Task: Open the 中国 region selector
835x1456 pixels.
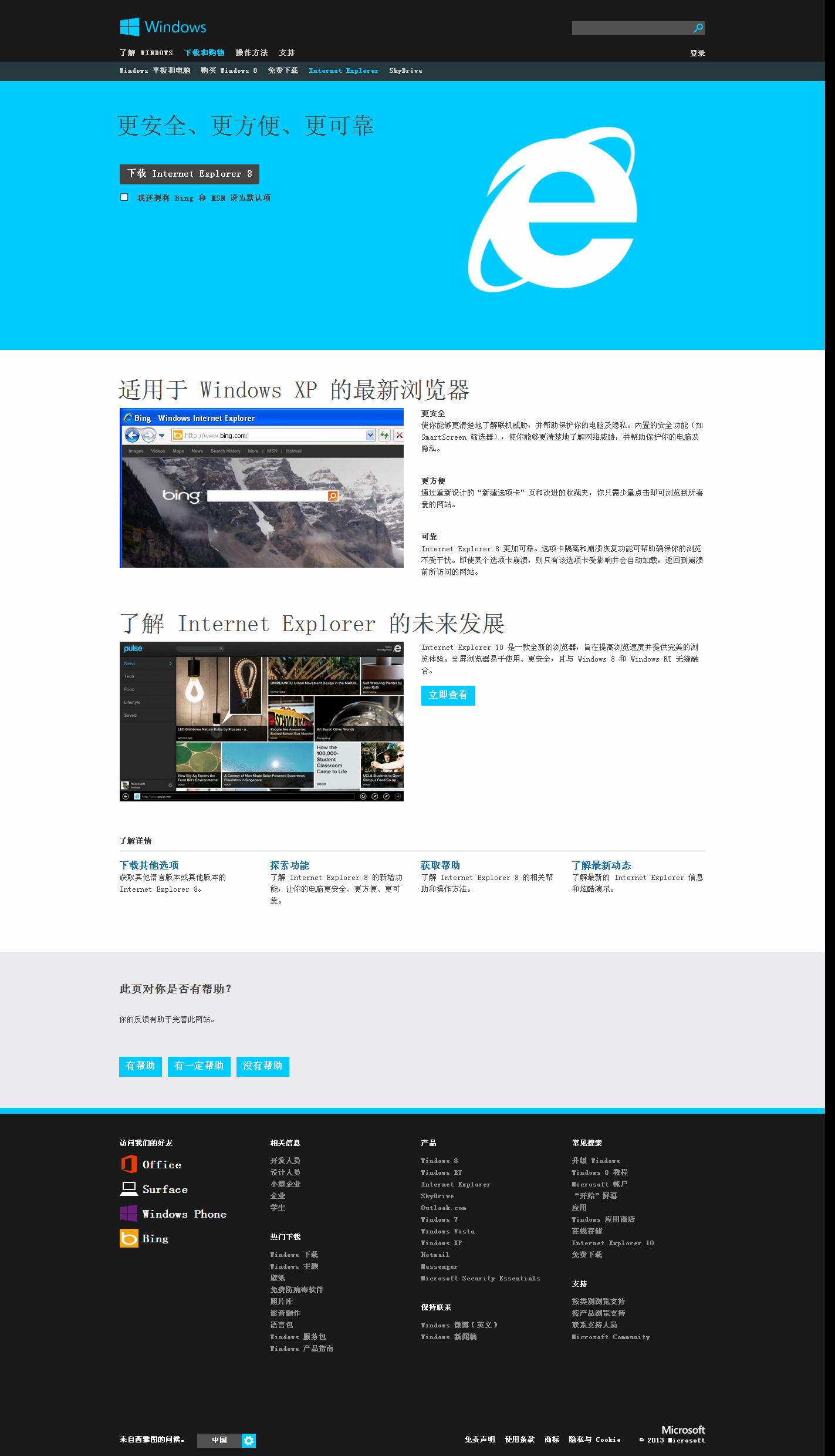Action: pyautogui.click(x=219, y=1440)
